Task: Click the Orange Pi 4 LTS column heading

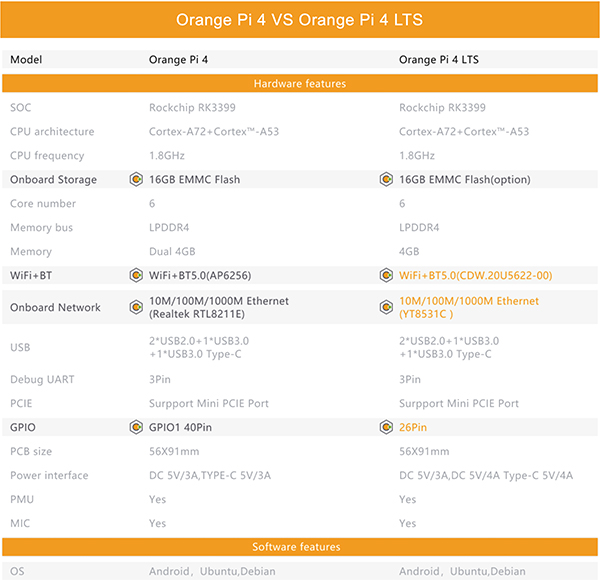Action: click(439, 60)
